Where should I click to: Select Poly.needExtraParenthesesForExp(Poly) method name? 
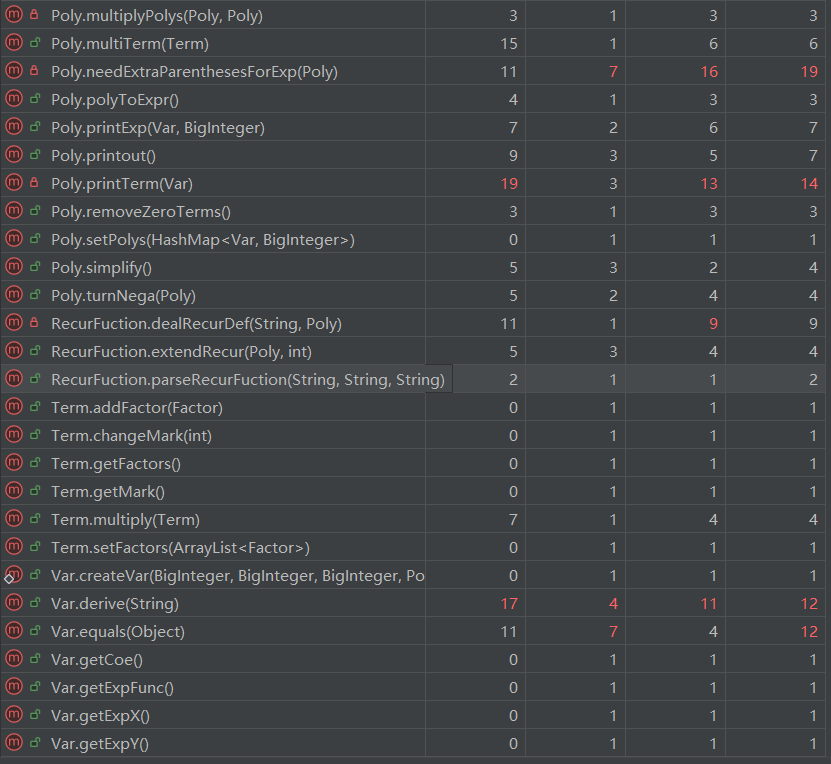(x=195, y=72)
